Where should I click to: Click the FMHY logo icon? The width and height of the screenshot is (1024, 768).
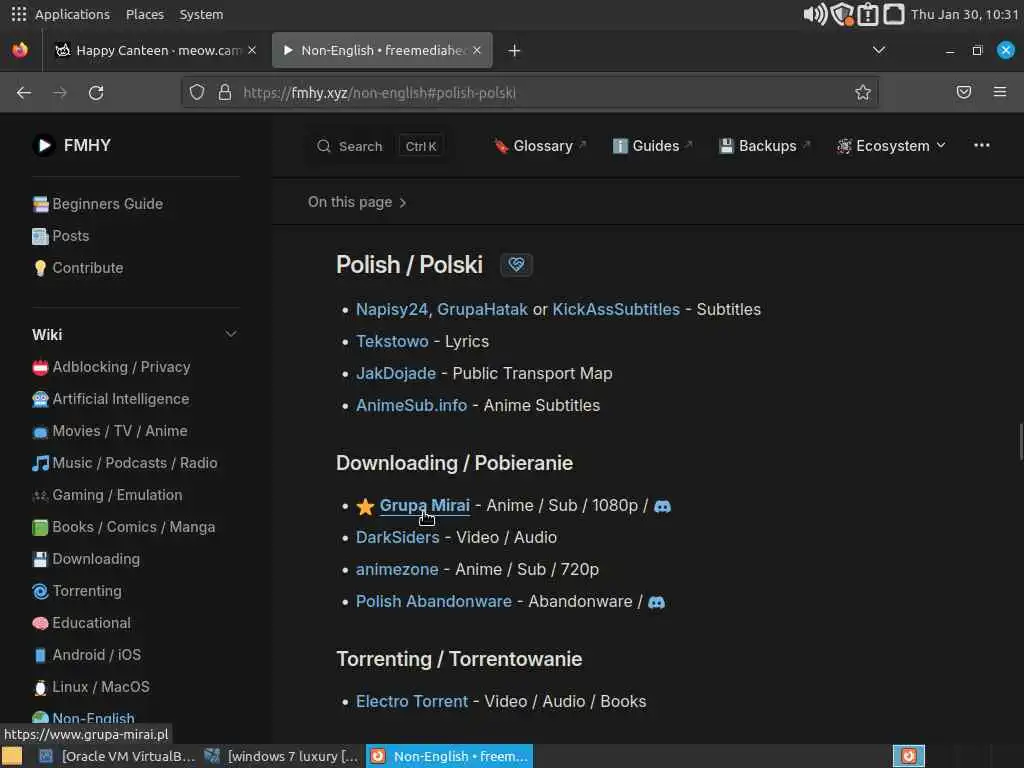[x=44, y=145]
